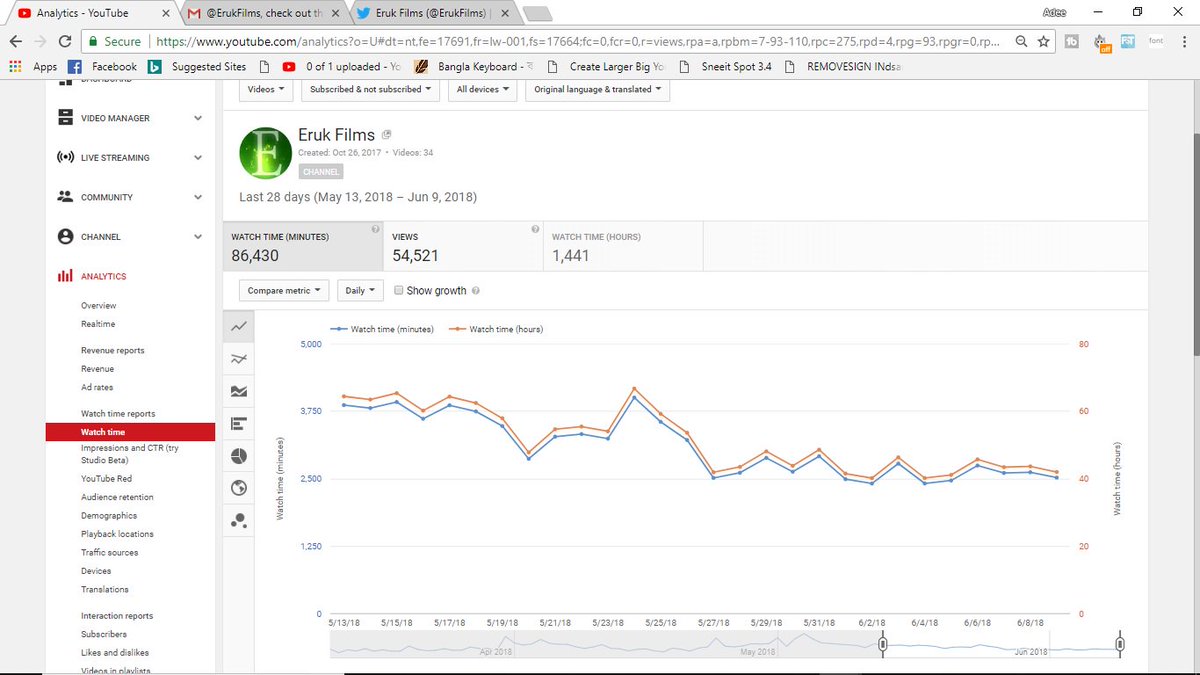
Task: Expand the Live Streaming section chevron
Action: pyautogui.click(x=198, y=158)
